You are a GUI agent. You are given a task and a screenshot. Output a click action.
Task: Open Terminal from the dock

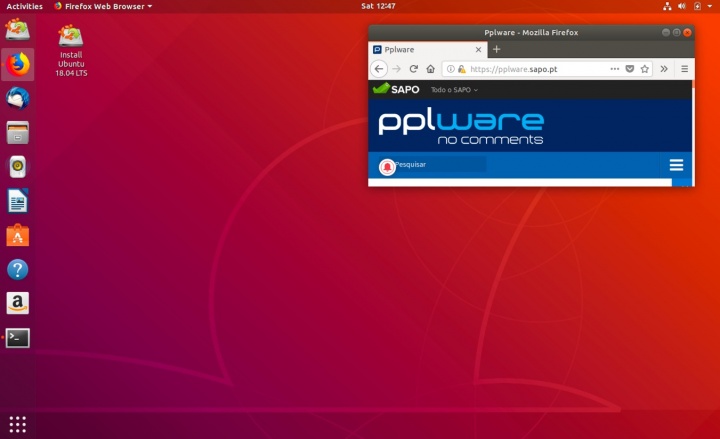point(17,337)
